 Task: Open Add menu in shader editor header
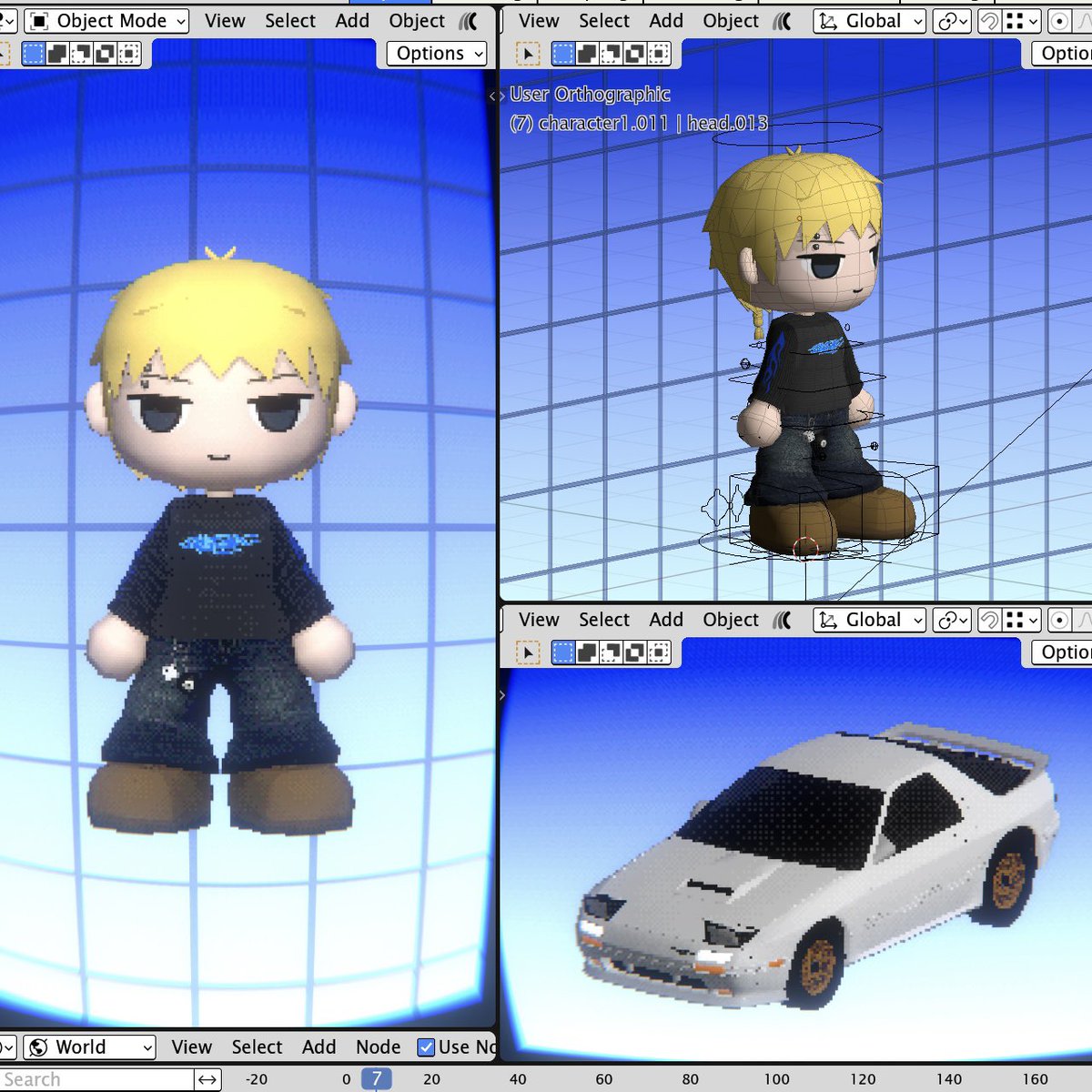318,1047
